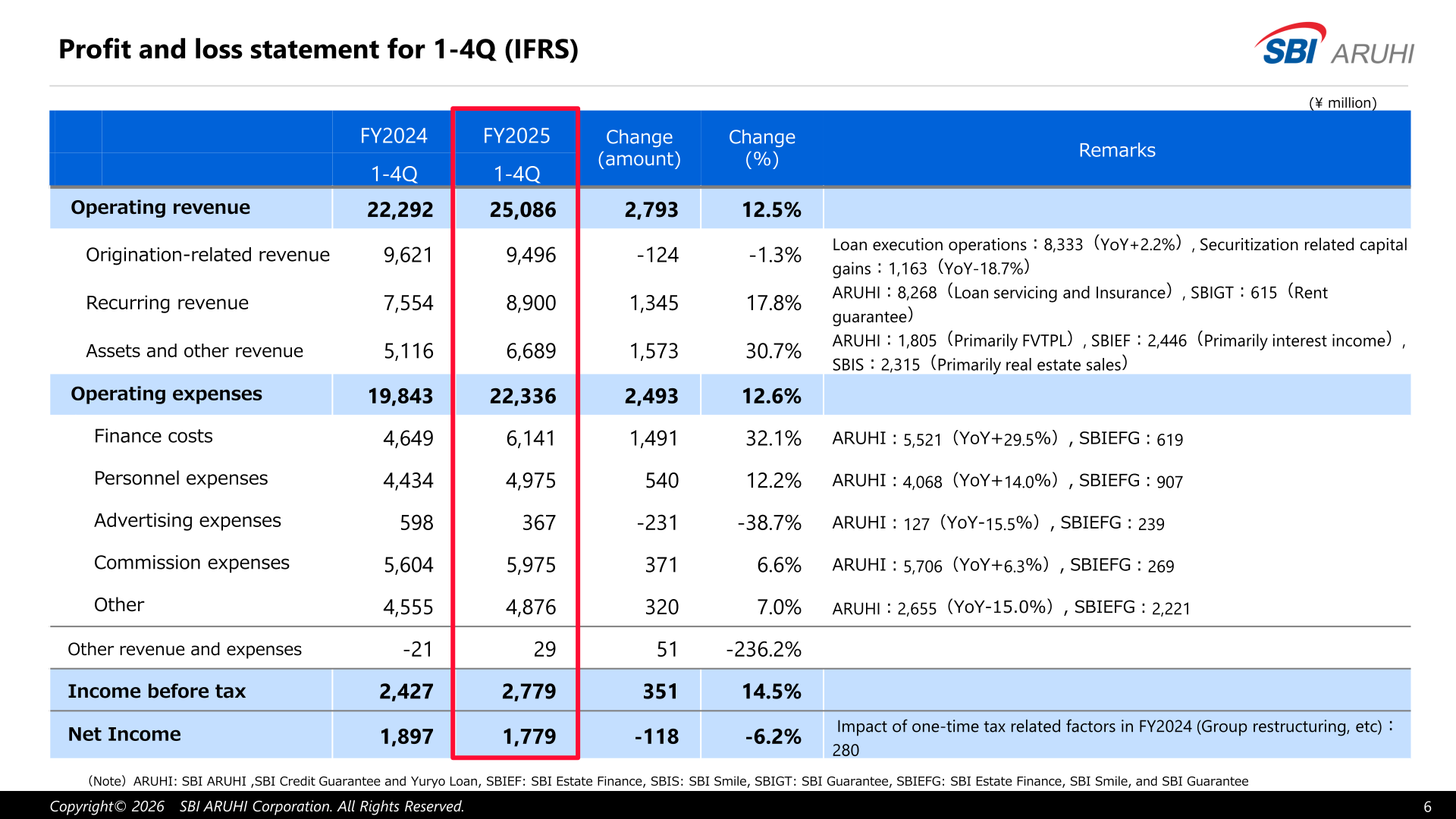Click Operating revenue FY2025 value 25,086
Viewport: 1456px width, 819px height.
(522, 210)
